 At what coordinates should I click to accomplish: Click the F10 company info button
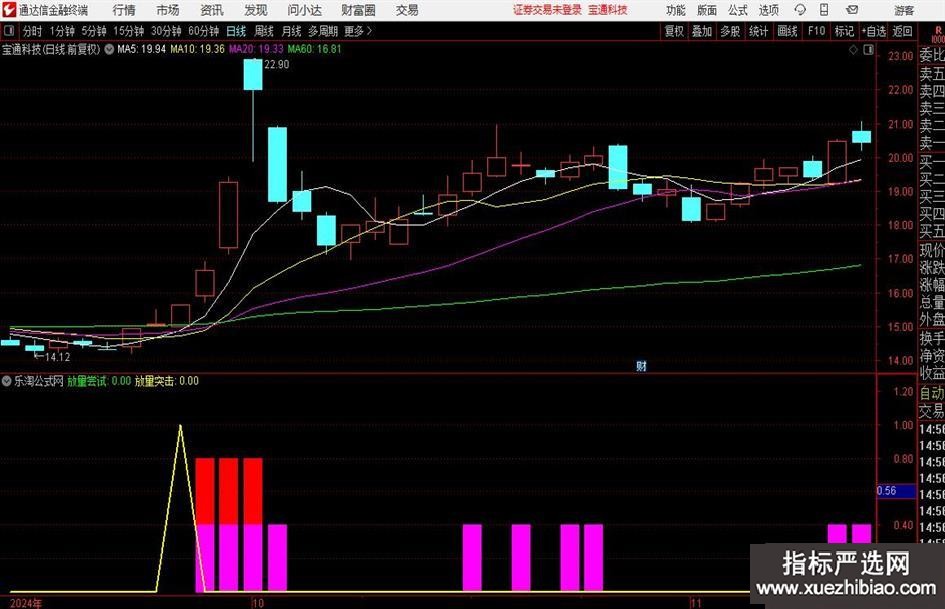coord(816,31)
